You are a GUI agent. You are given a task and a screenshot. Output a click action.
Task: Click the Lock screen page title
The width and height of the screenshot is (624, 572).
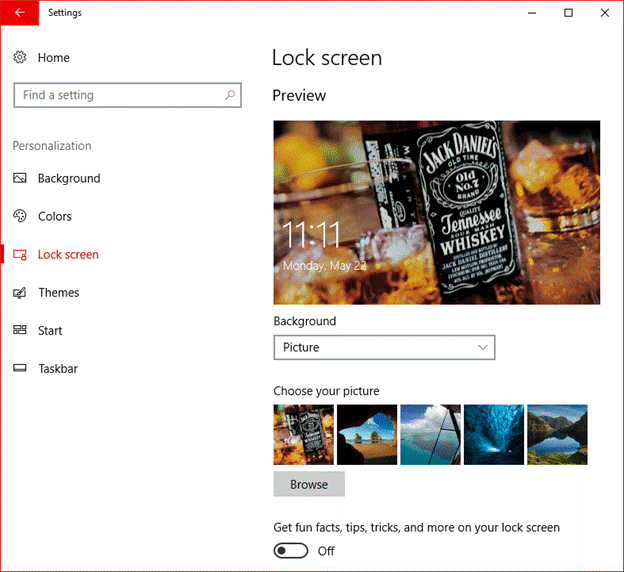(327, 58)
